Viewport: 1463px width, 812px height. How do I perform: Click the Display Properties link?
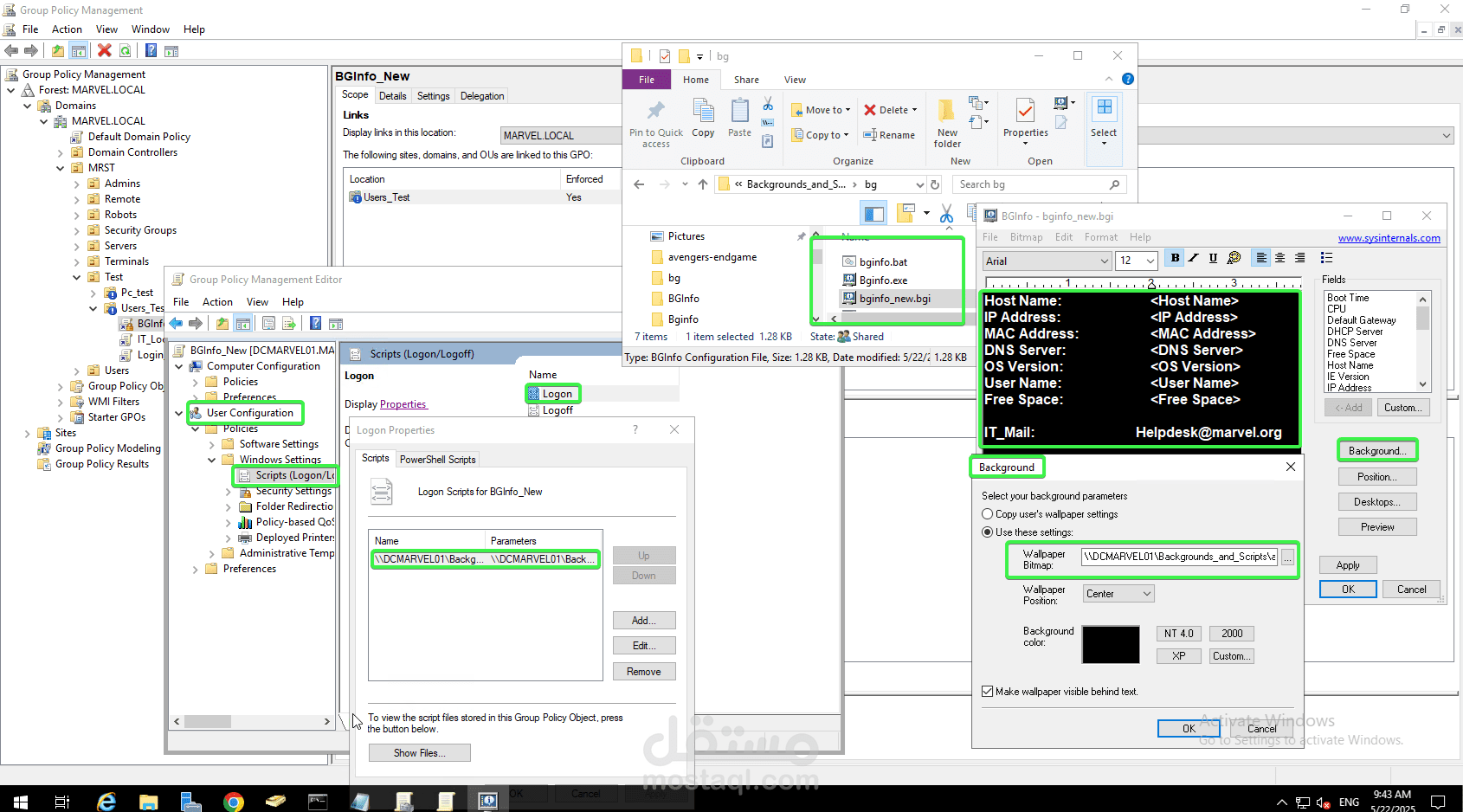click(403, 404)
